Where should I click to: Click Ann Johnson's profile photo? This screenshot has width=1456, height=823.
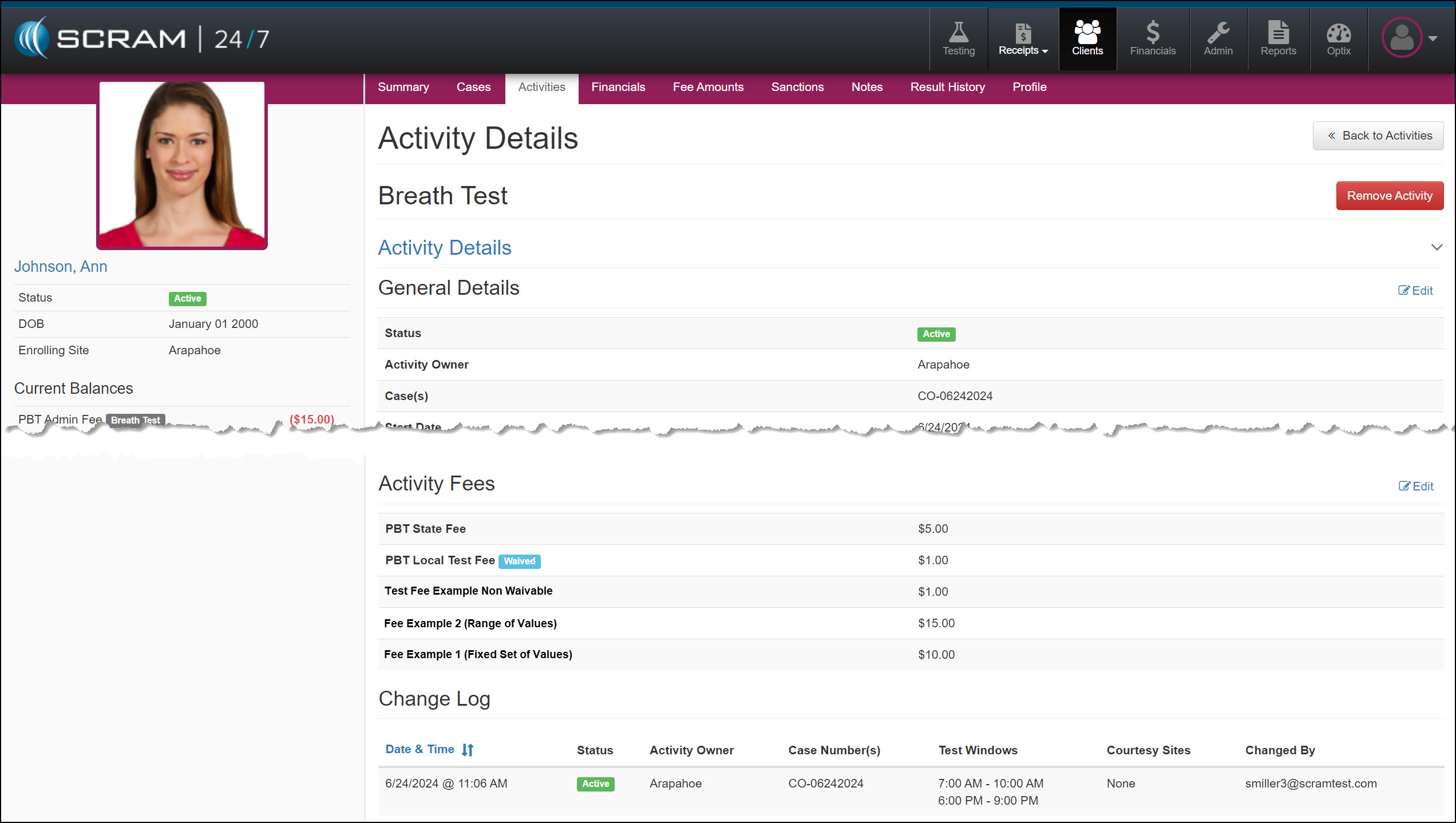coord(182,165)
